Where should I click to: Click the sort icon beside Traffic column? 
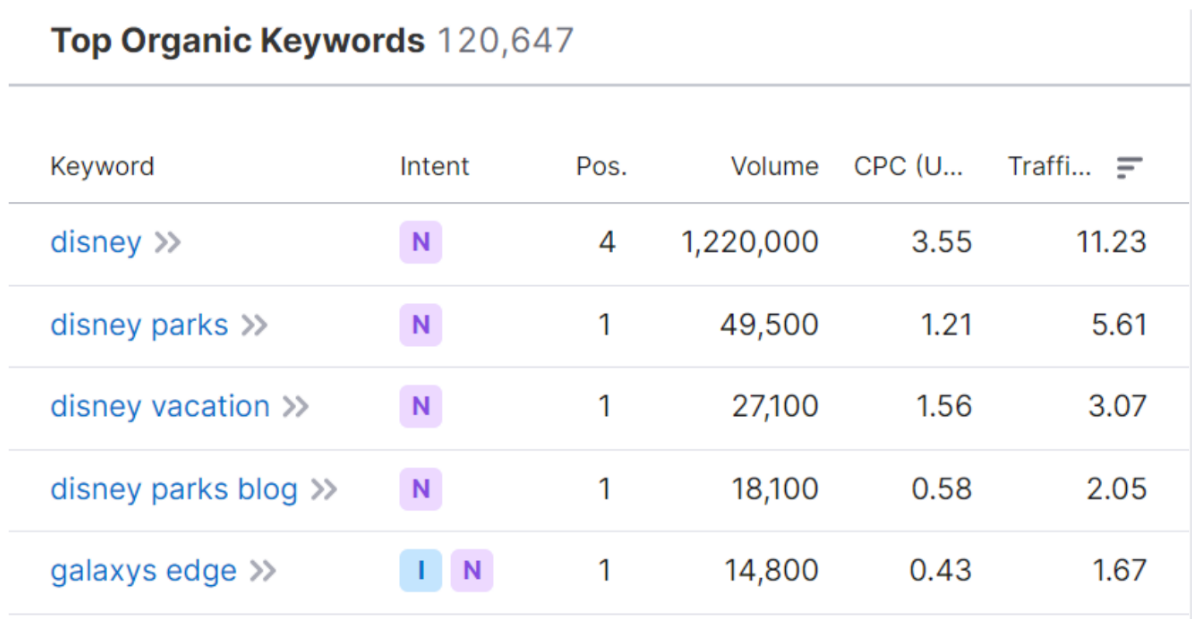point(1130,167)
